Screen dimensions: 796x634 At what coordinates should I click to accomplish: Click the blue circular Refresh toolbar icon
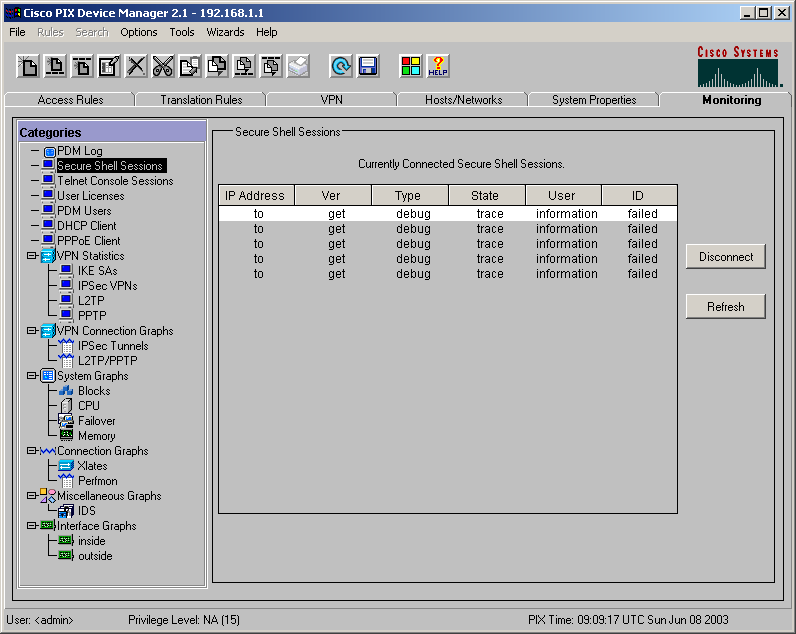pos(341,66)
